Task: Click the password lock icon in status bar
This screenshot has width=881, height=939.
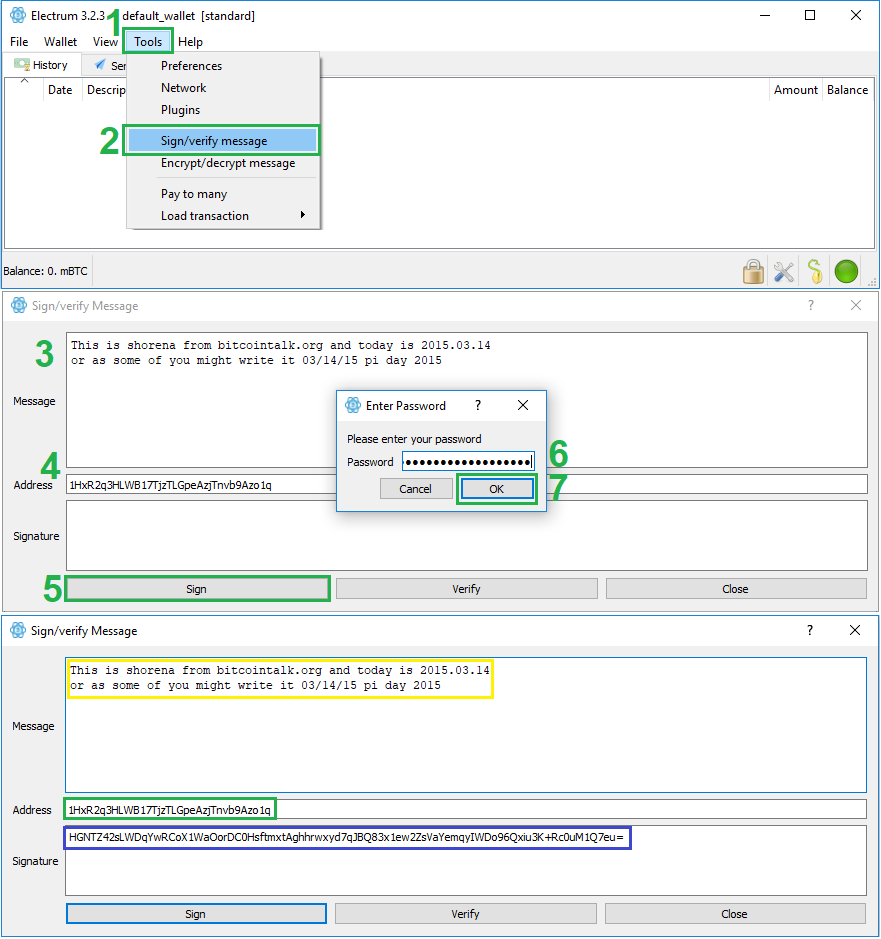Action: [753, 271]
